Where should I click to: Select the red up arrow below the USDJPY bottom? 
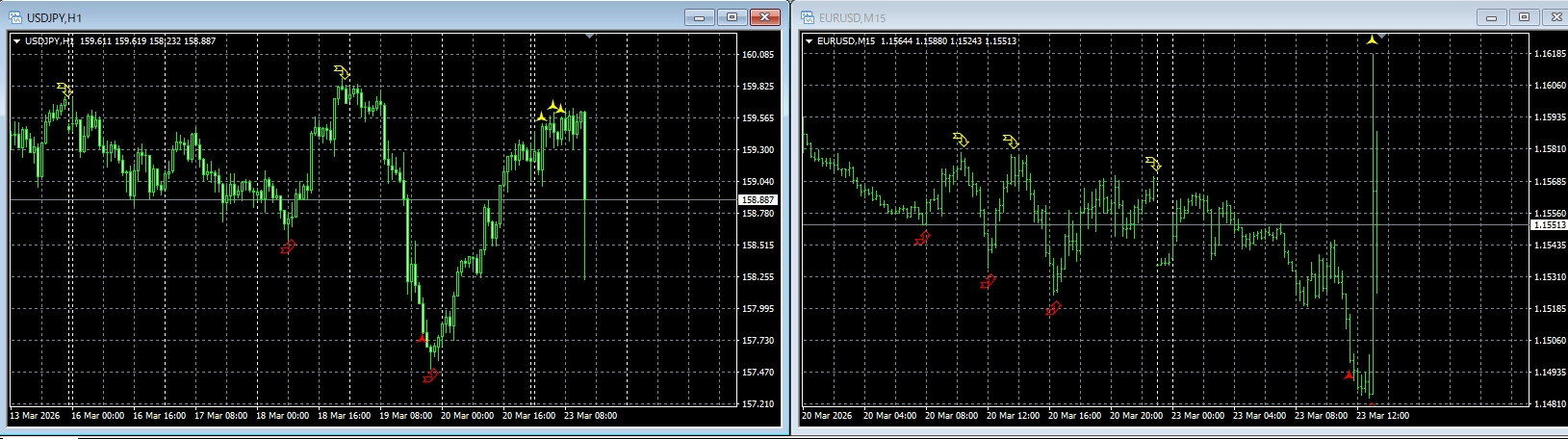(430, 375)
